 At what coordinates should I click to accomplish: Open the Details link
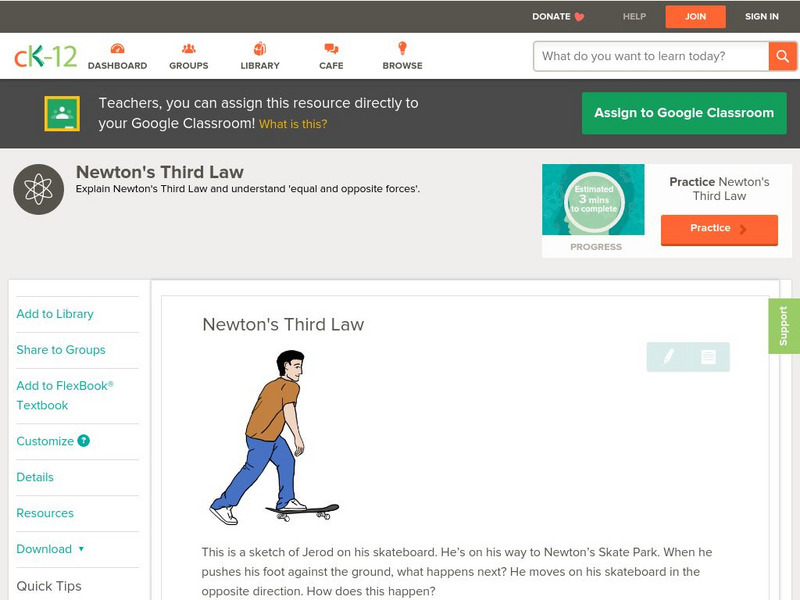pos(35,478)
